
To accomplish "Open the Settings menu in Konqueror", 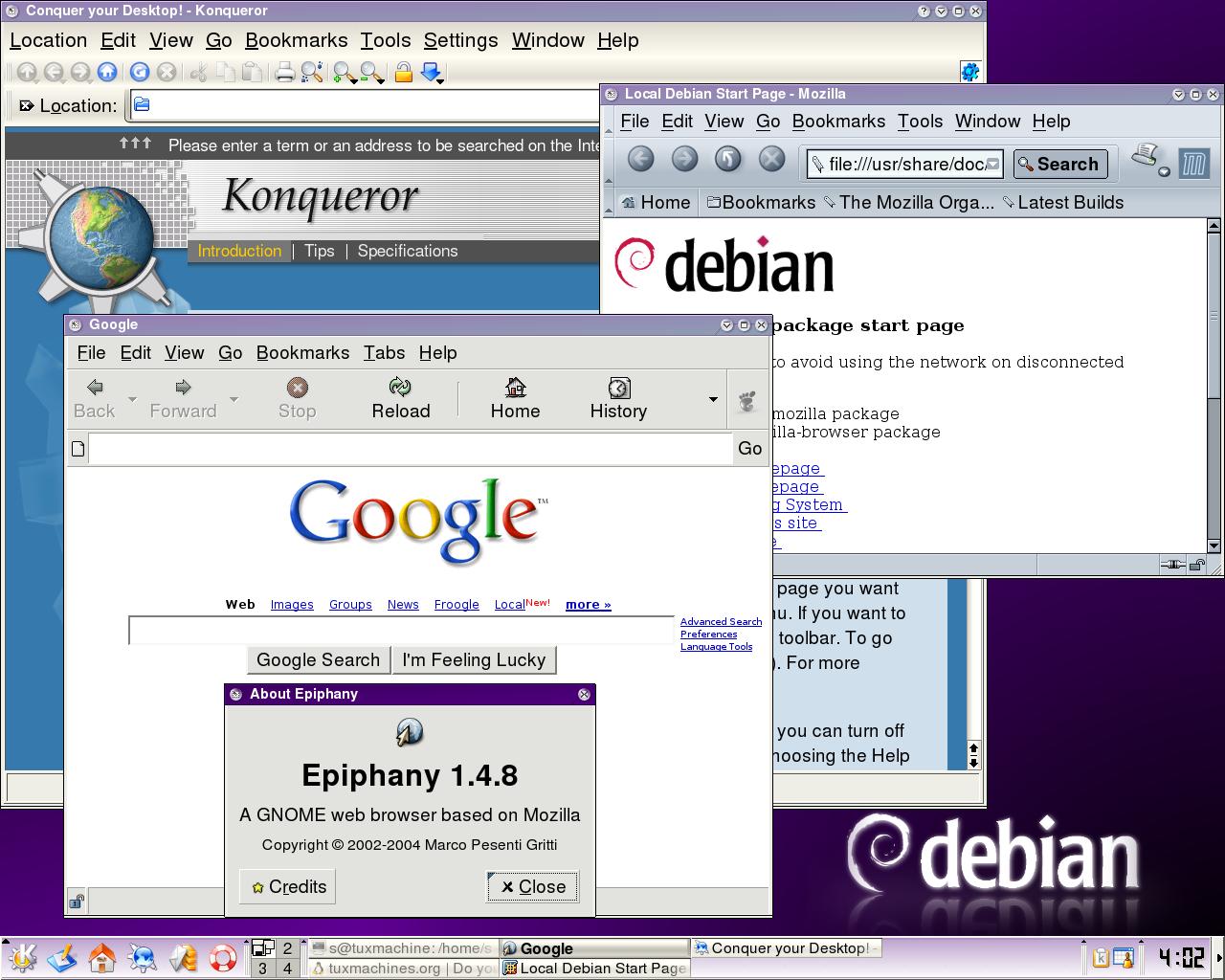I will pos(460,40).
